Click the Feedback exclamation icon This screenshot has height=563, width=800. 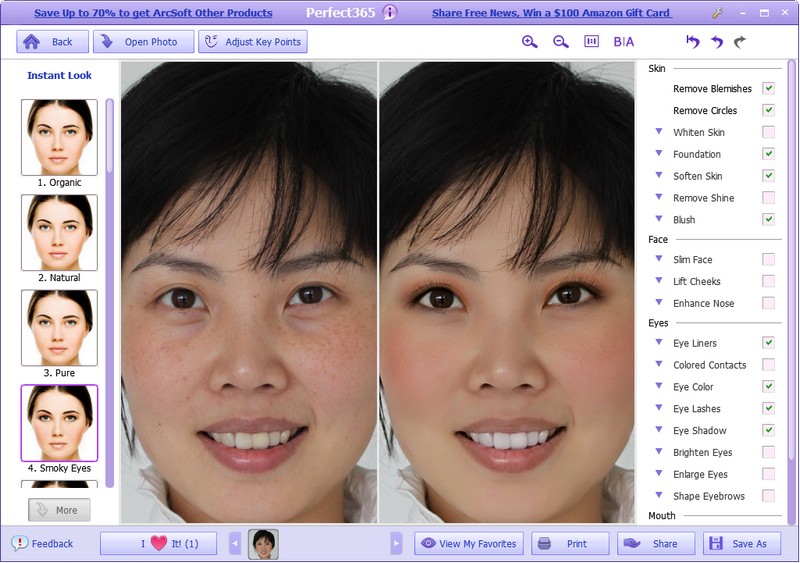click(x=19, y=543)
